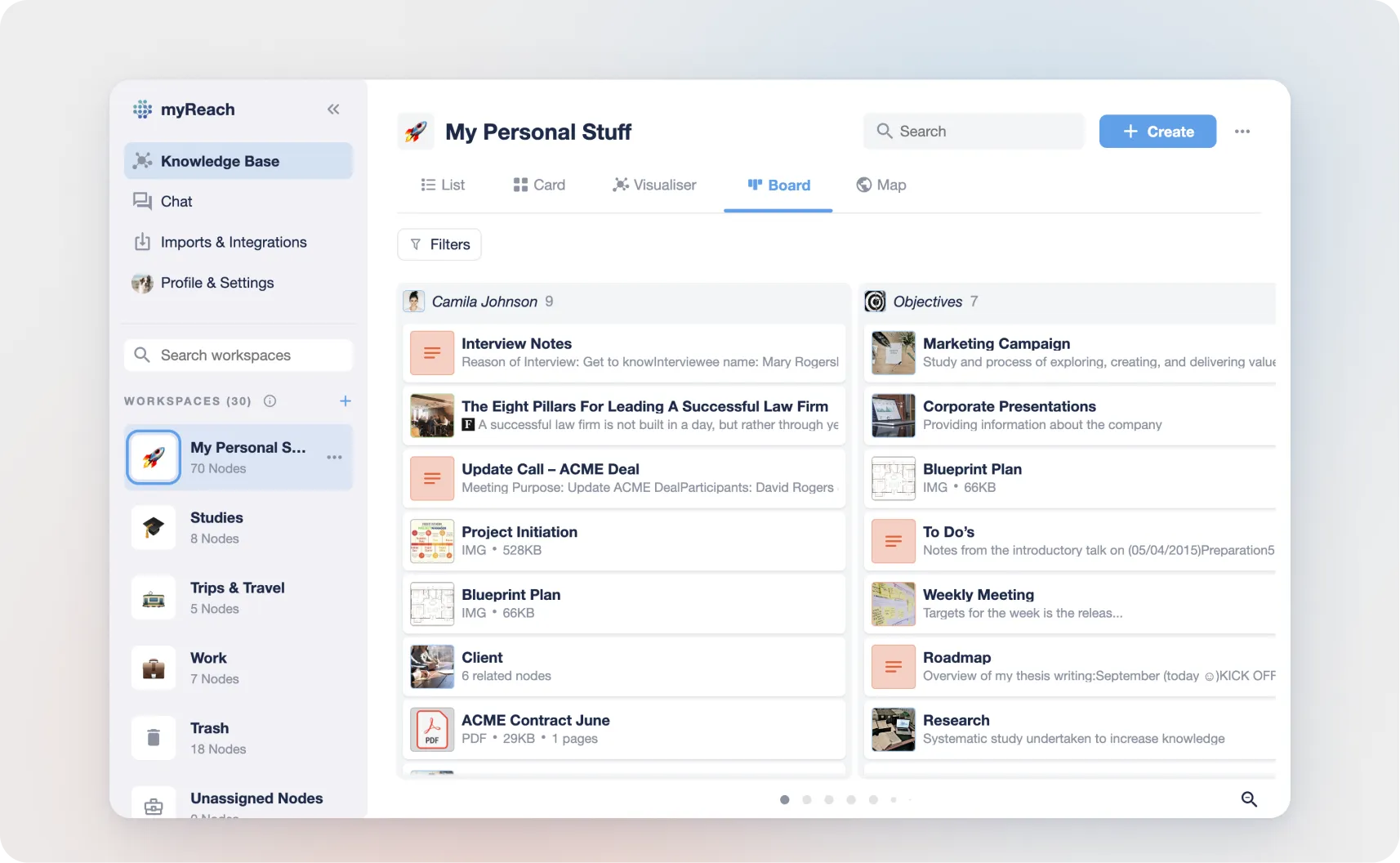Click the Create button
The width and height of the screenshot is (1400, 863).
(x=1157, y=132)
